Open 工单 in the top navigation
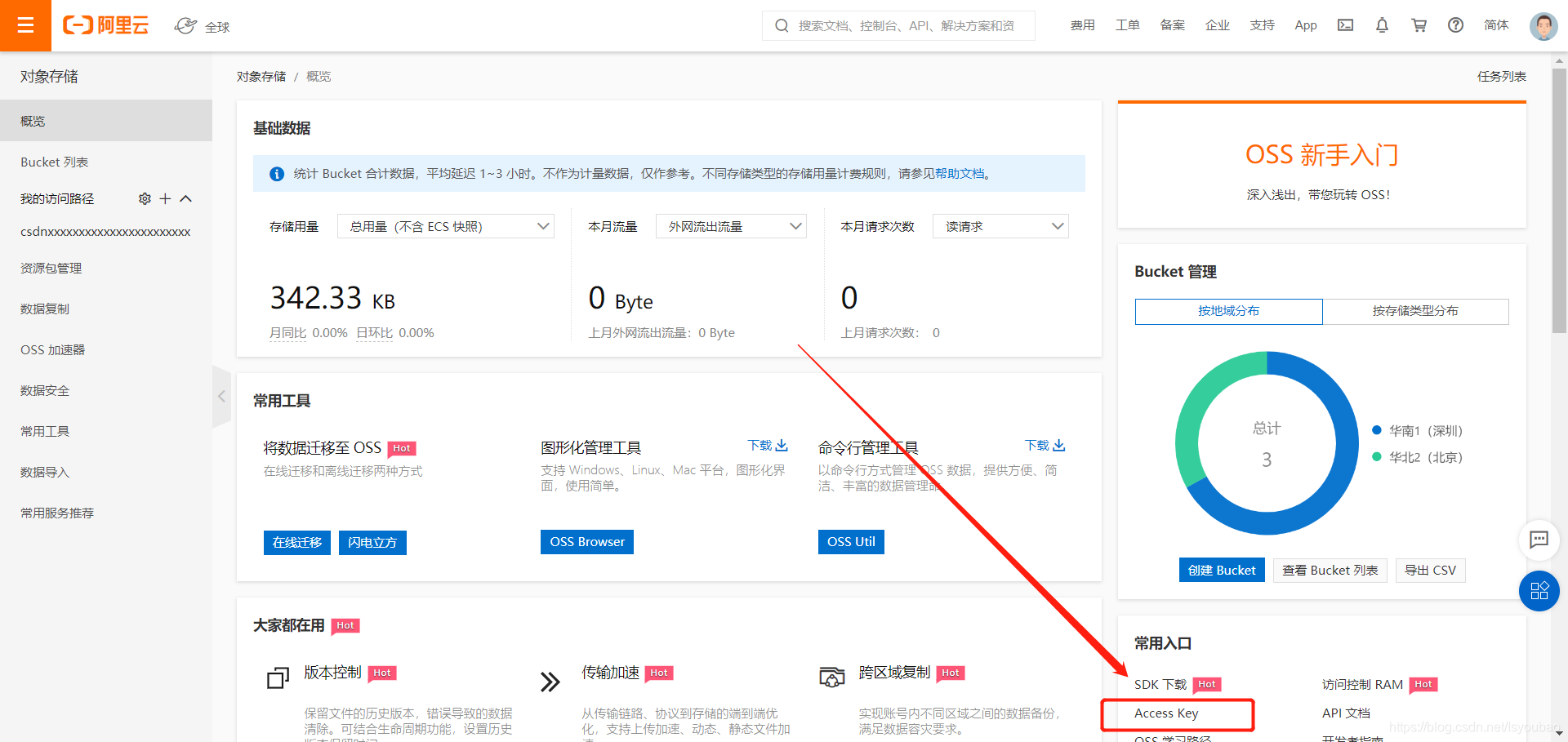The height and width of the screenshot is (742, 1568). click(1128, 25)
